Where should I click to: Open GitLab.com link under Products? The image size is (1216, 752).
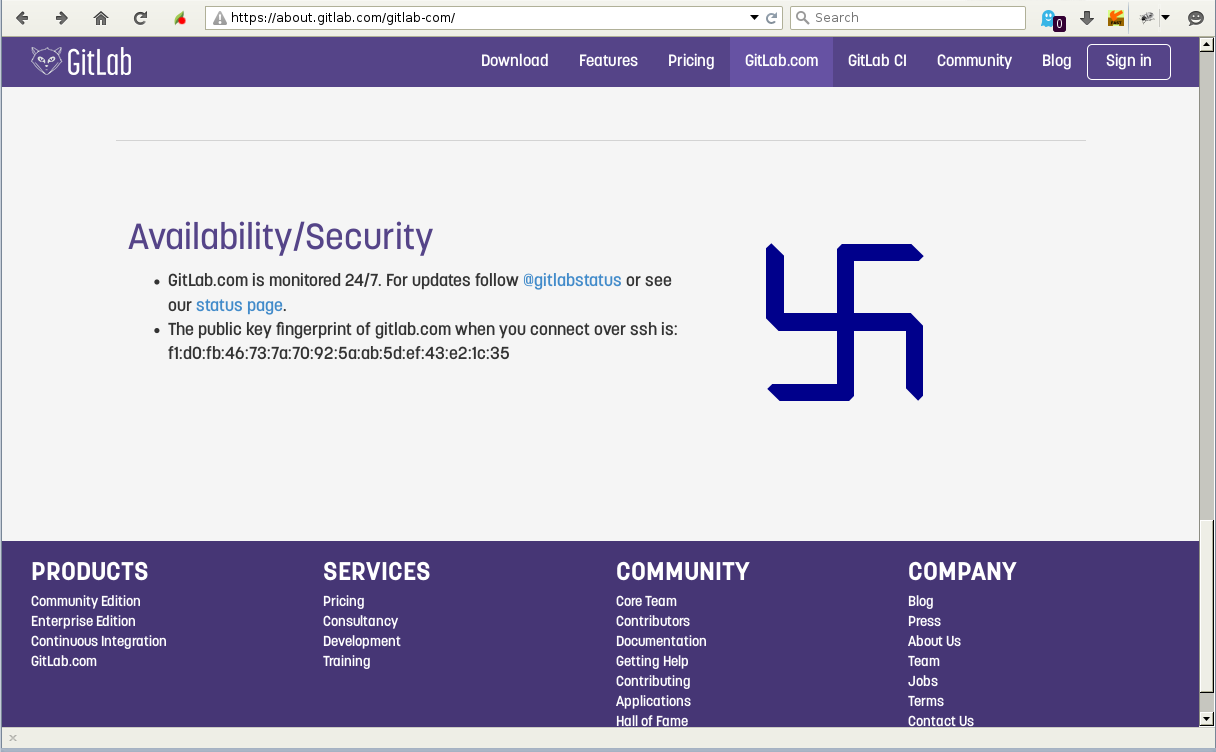(x=64, y=661)
